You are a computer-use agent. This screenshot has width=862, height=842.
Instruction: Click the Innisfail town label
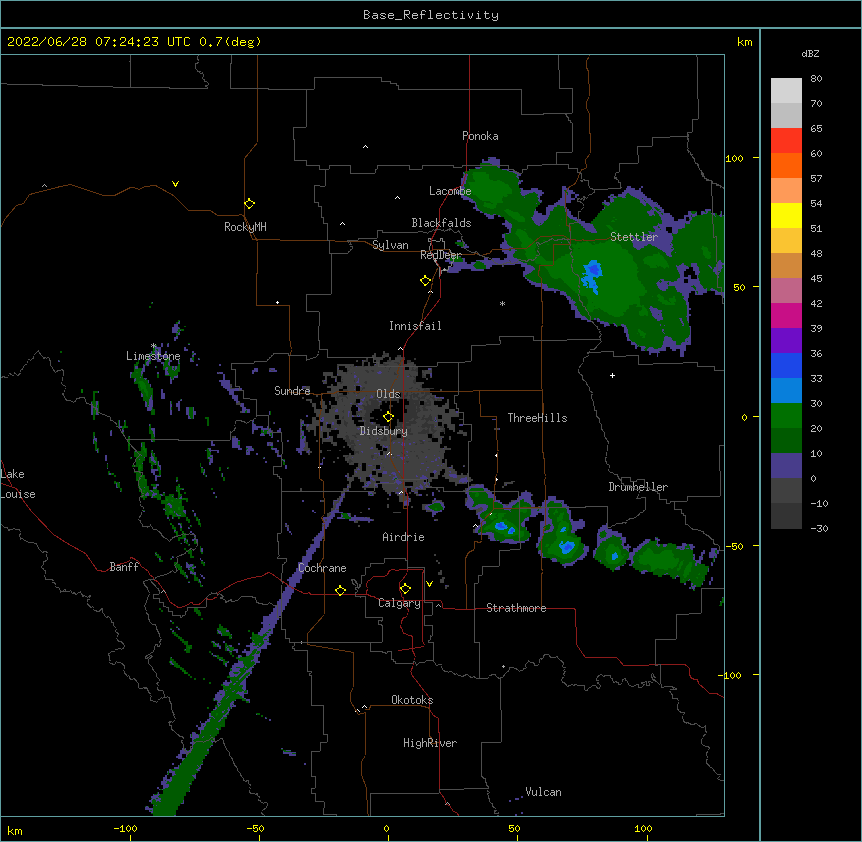coord(415,326)
